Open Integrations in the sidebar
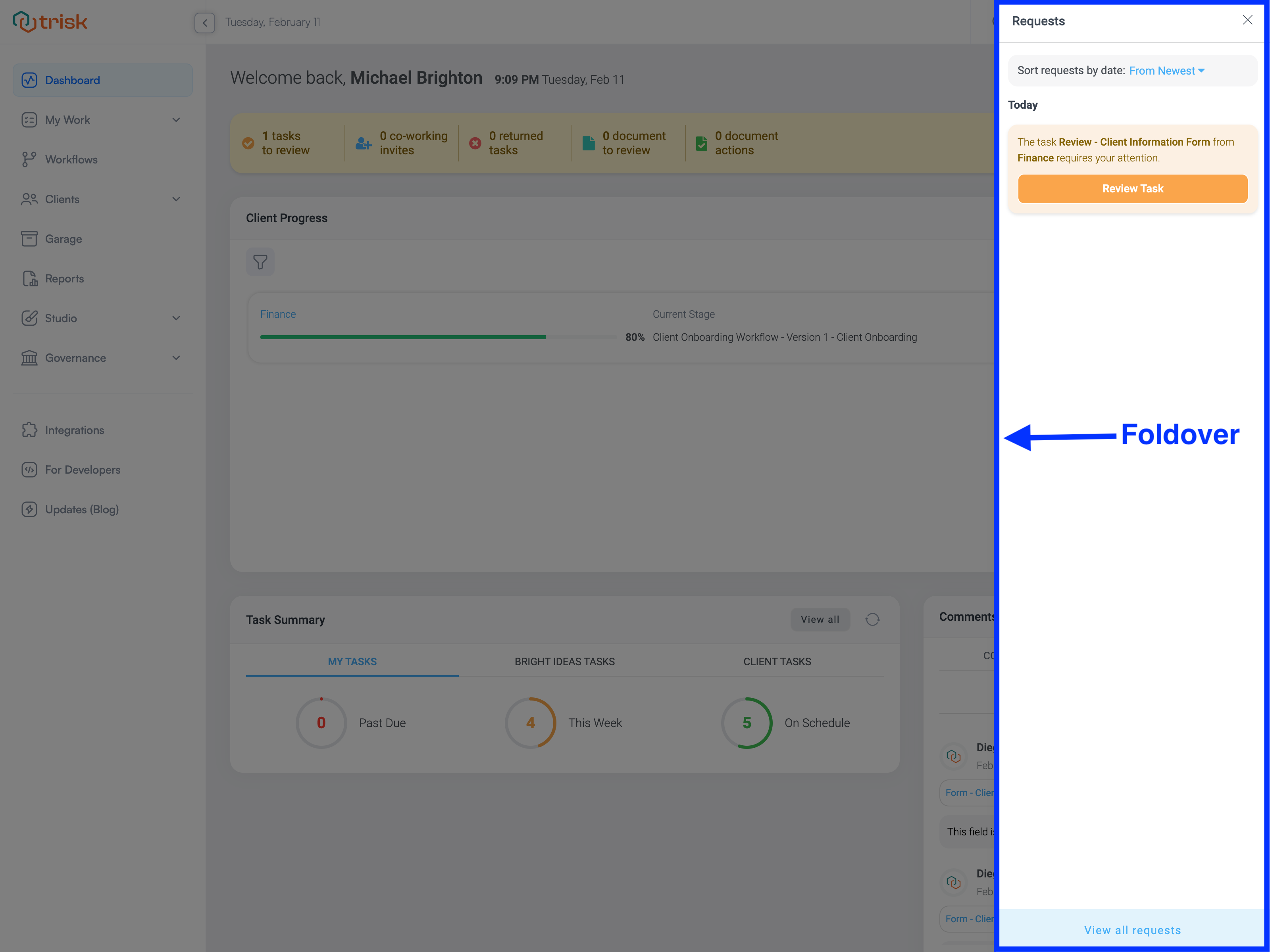 pos(103,430)
